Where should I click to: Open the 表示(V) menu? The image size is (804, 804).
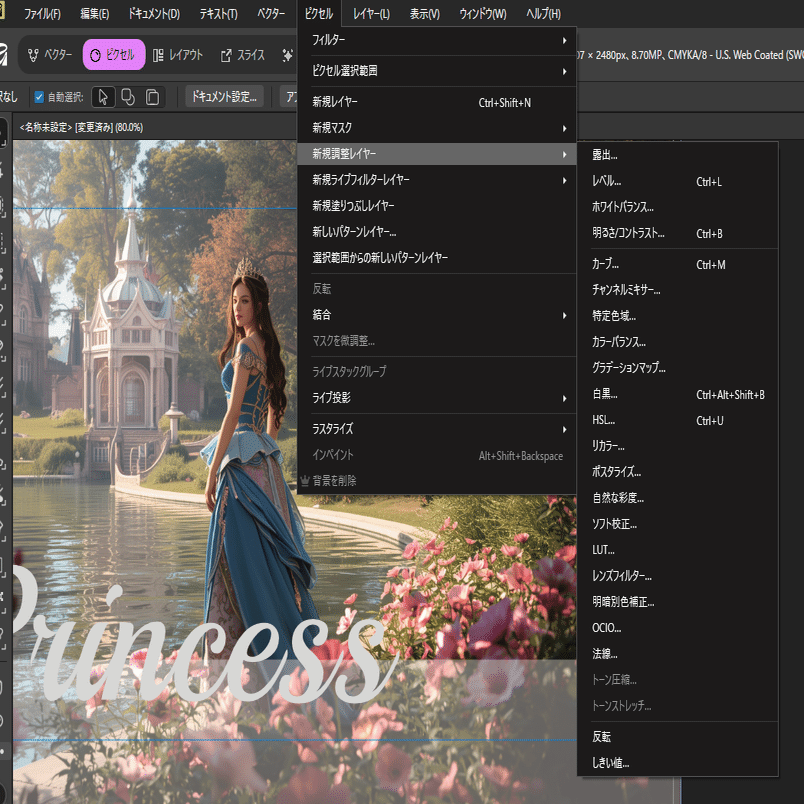(x=425, y=14)
